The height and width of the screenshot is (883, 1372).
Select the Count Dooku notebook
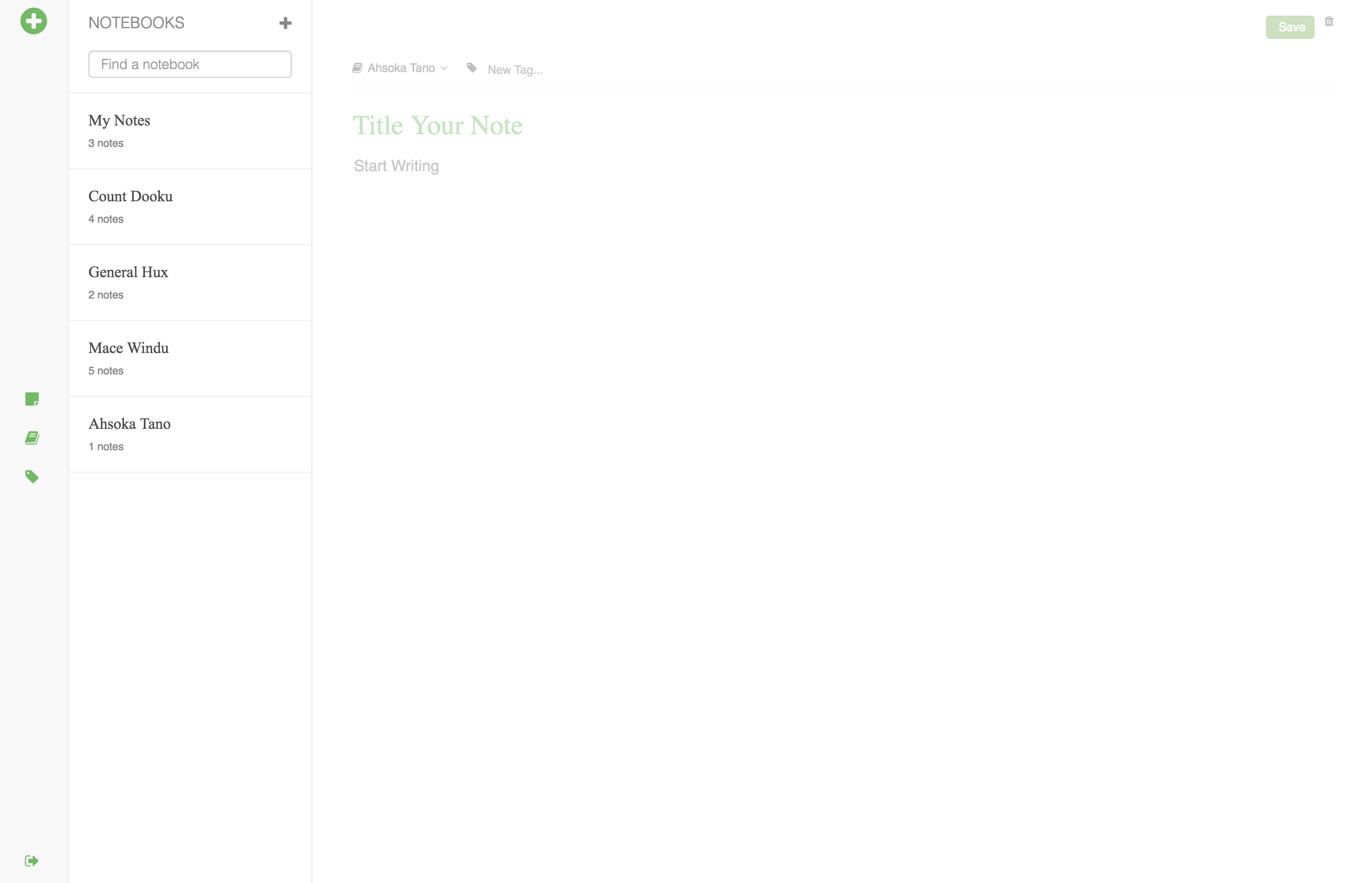[189, 207]
